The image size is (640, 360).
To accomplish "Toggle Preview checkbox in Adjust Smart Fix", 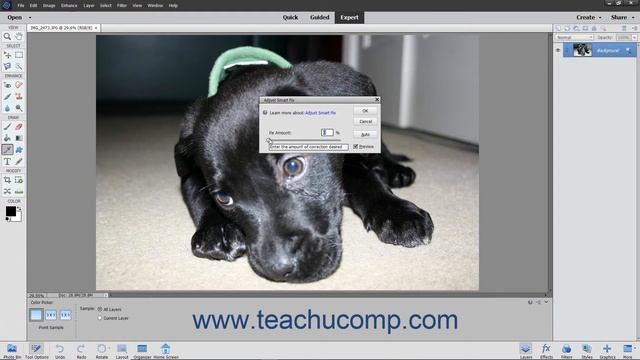I will pyautogui.click(x=356, y=146).
